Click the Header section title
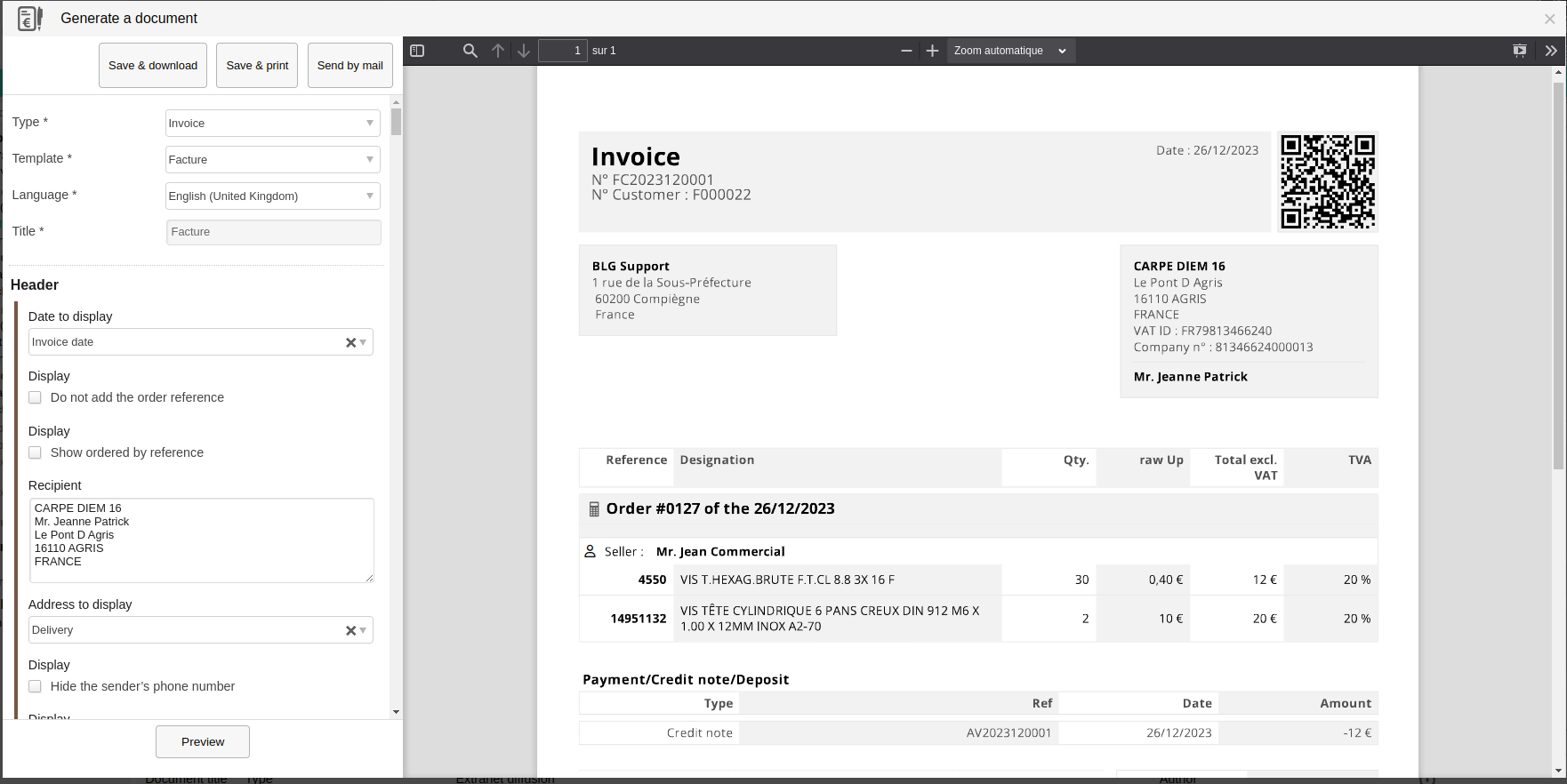 click(35, 285)
